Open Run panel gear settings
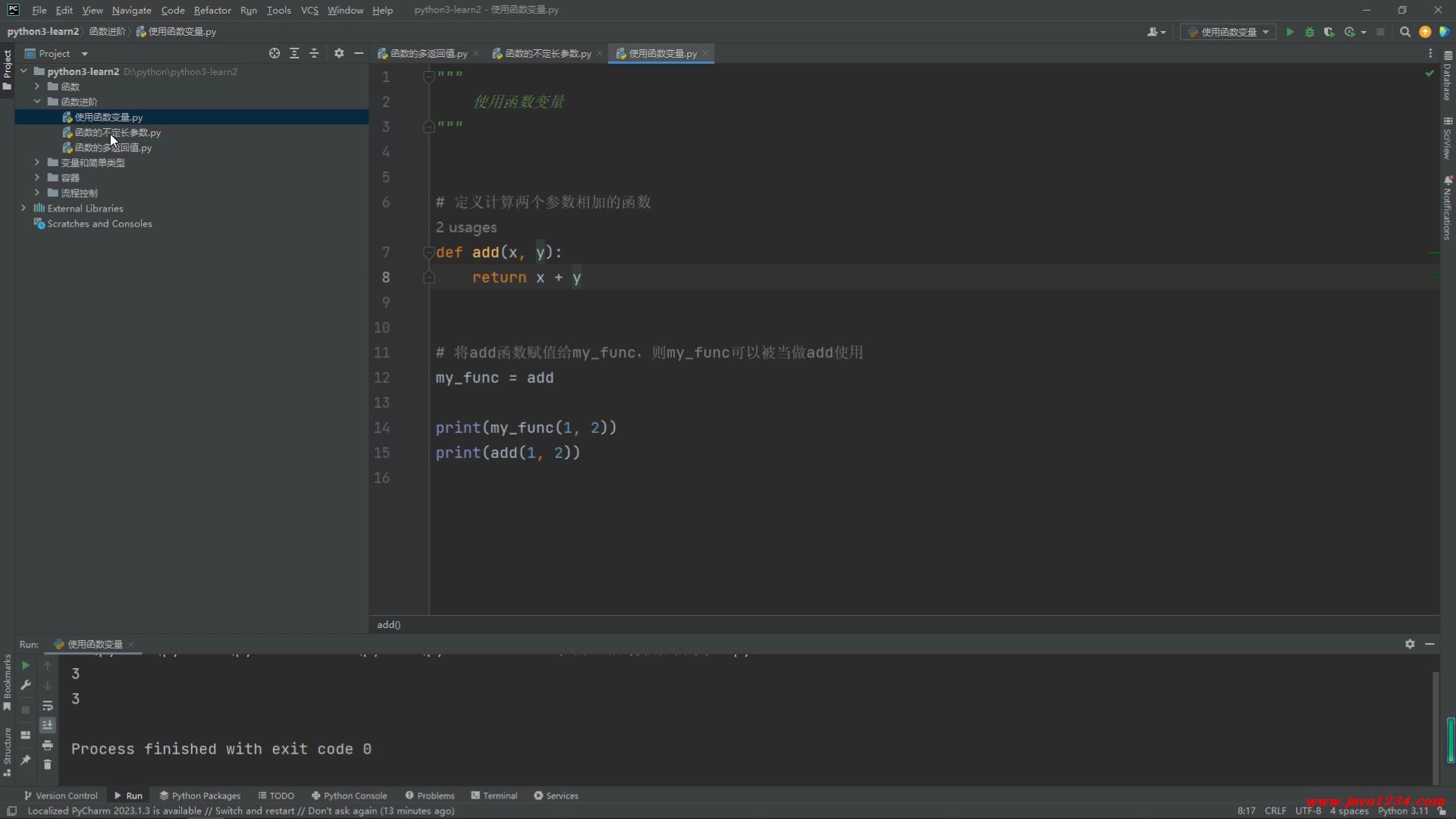The image size is (1456, 819). [x=1410, y=644]
